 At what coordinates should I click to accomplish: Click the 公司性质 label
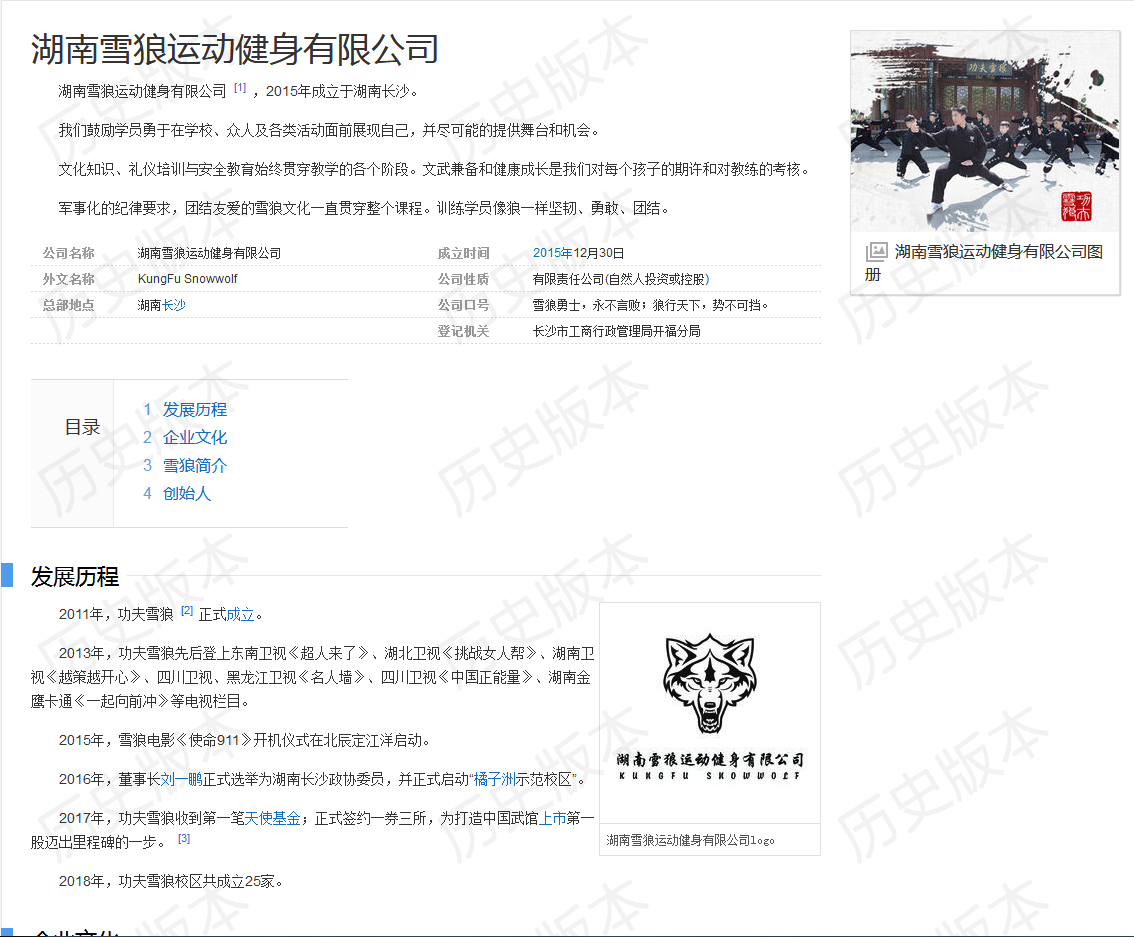click(464, 279)
